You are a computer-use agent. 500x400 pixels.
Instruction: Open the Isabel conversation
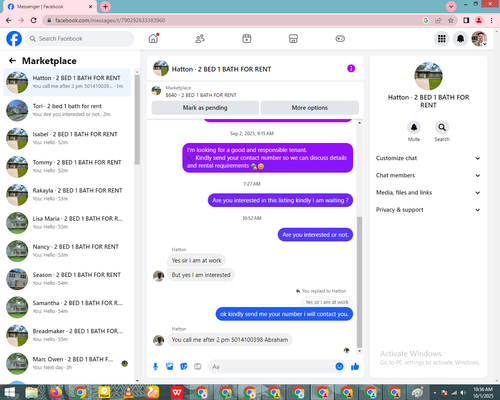point(67,138)
